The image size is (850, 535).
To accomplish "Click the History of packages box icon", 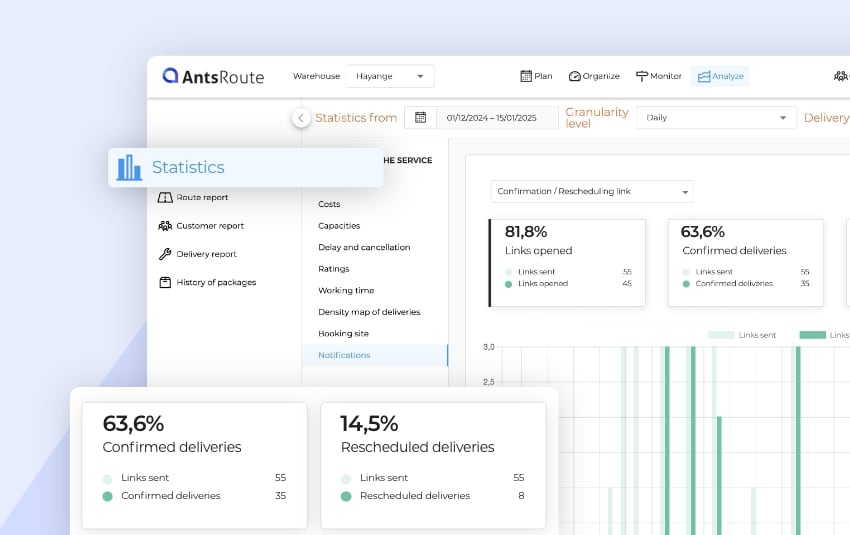I will (x=165, y=282).
